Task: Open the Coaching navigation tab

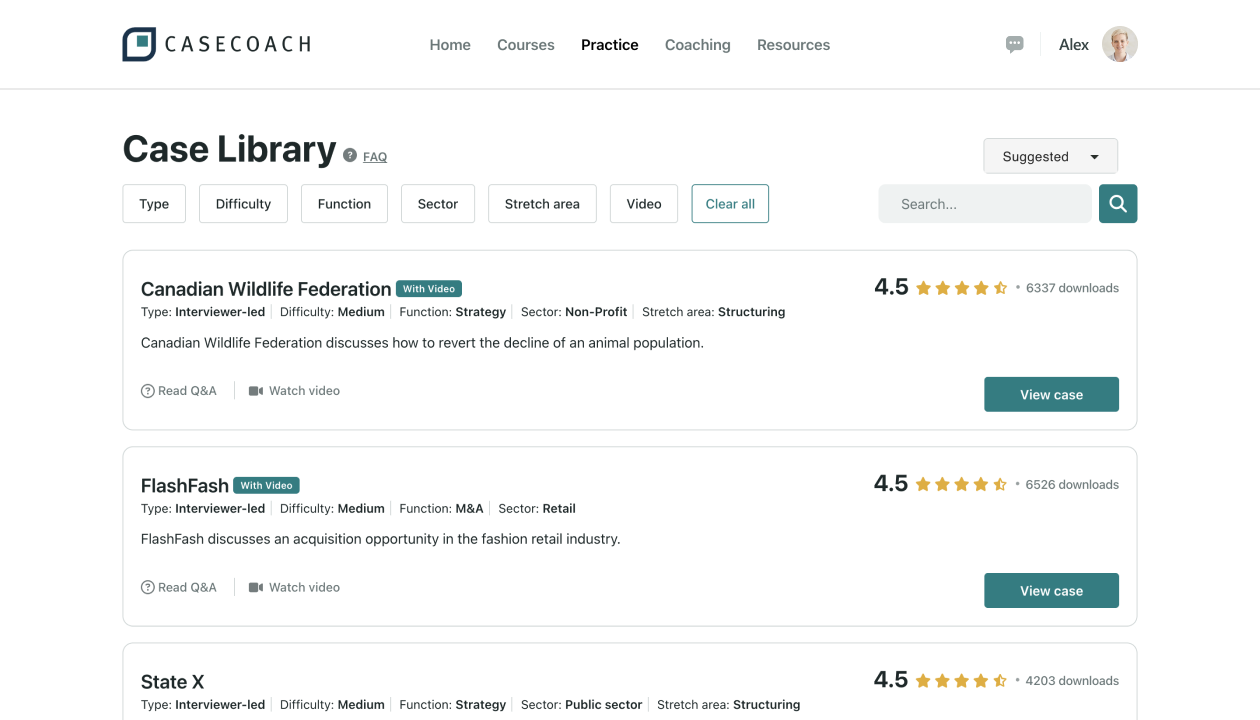Action: 697,45
